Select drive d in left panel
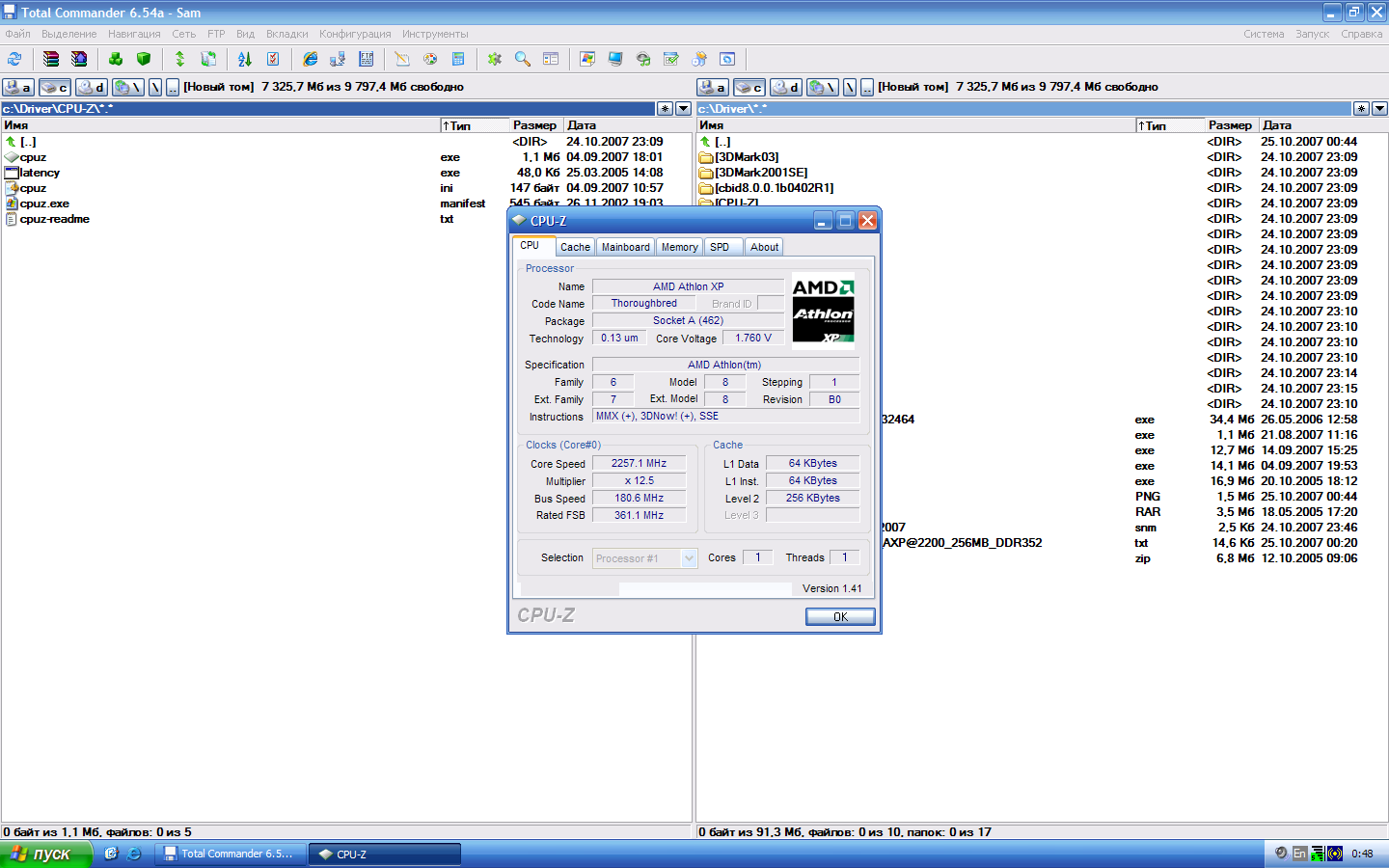Viewport: 1389px width, 868px height. point(92,87)
